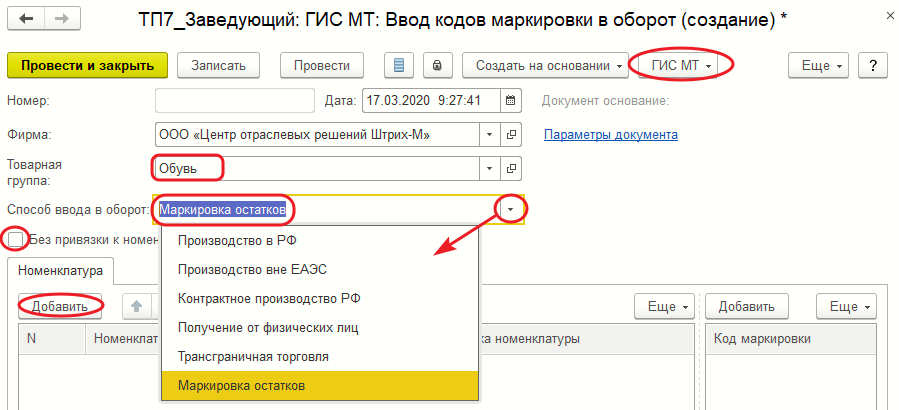
Task: Open the document report list icon
Action: (400, 65)
